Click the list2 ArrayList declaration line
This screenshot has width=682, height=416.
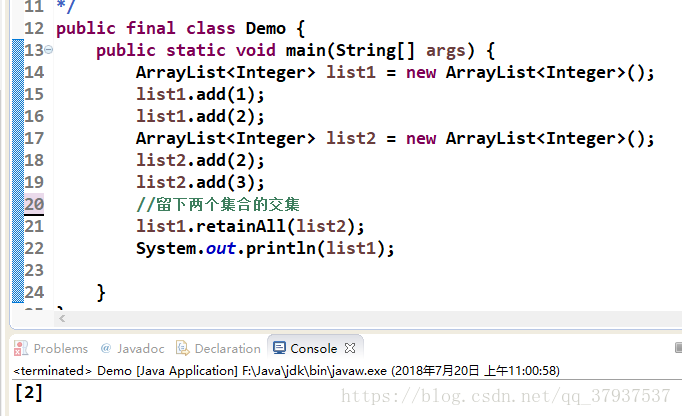point(395,138)
